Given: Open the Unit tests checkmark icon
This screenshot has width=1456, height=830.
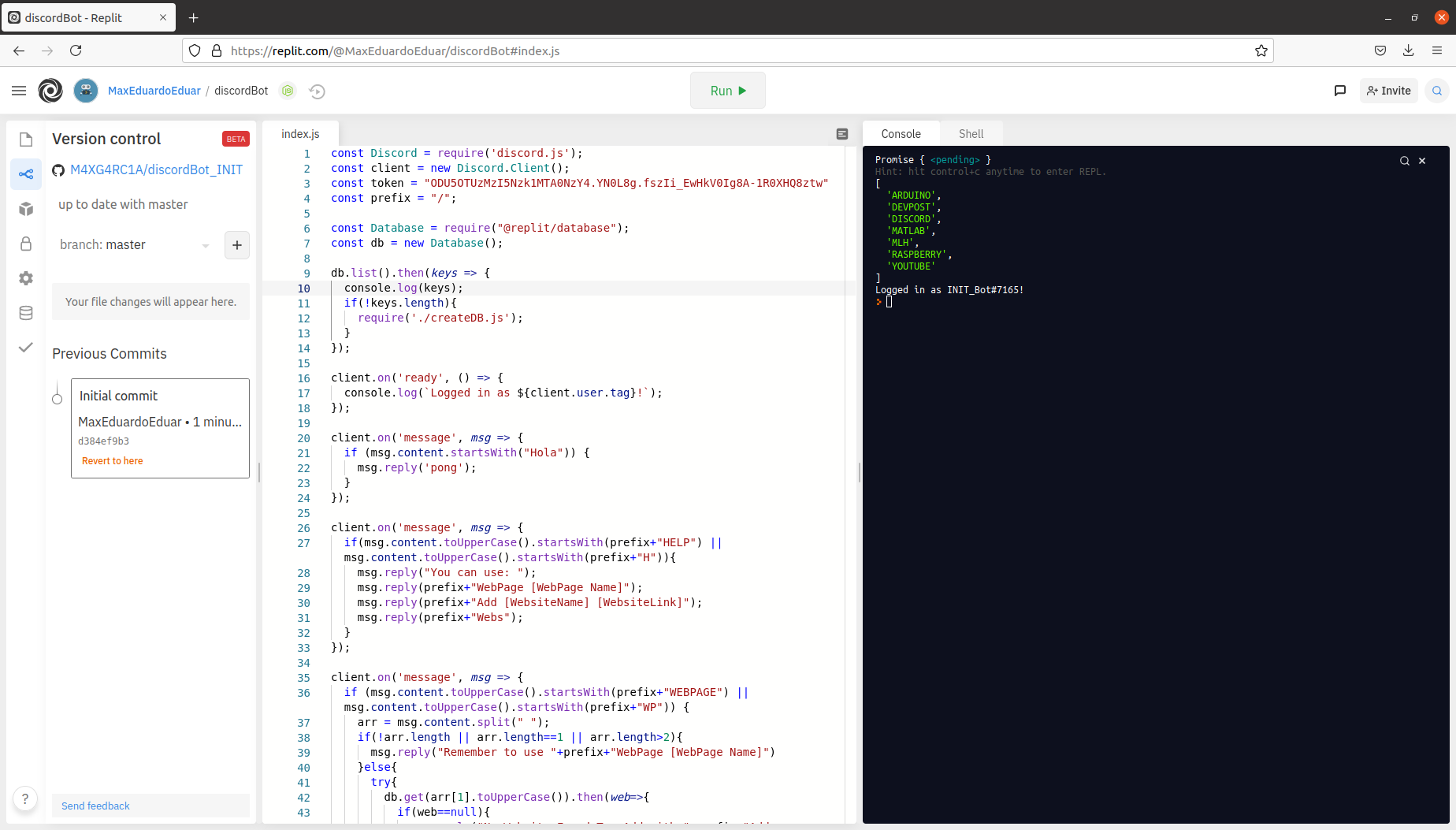Looking at the screenshot, I should click(x=26, y=347).
